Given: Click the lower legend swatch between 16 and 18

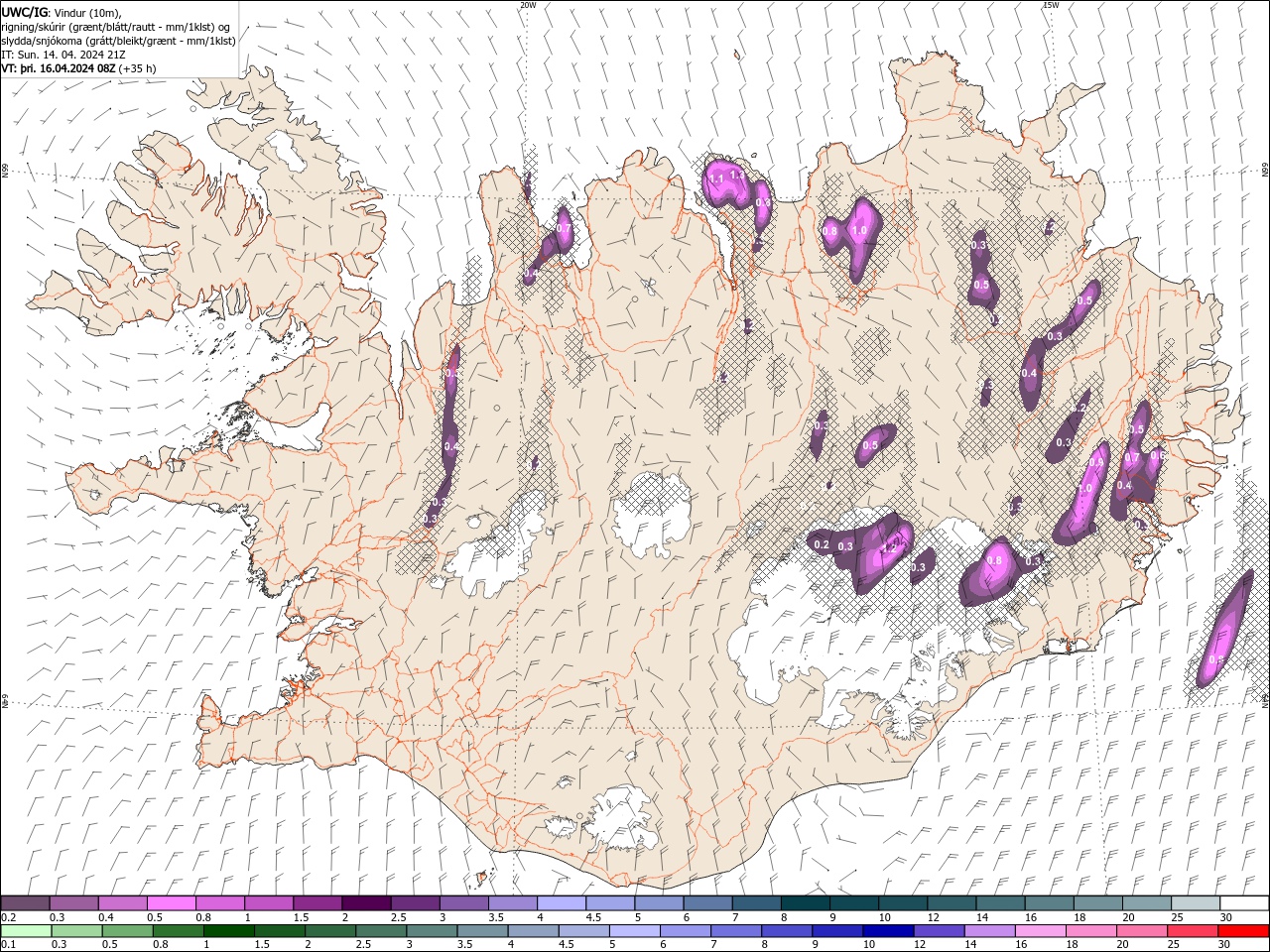Looking at the screenshot, I should coord(1040,931).
